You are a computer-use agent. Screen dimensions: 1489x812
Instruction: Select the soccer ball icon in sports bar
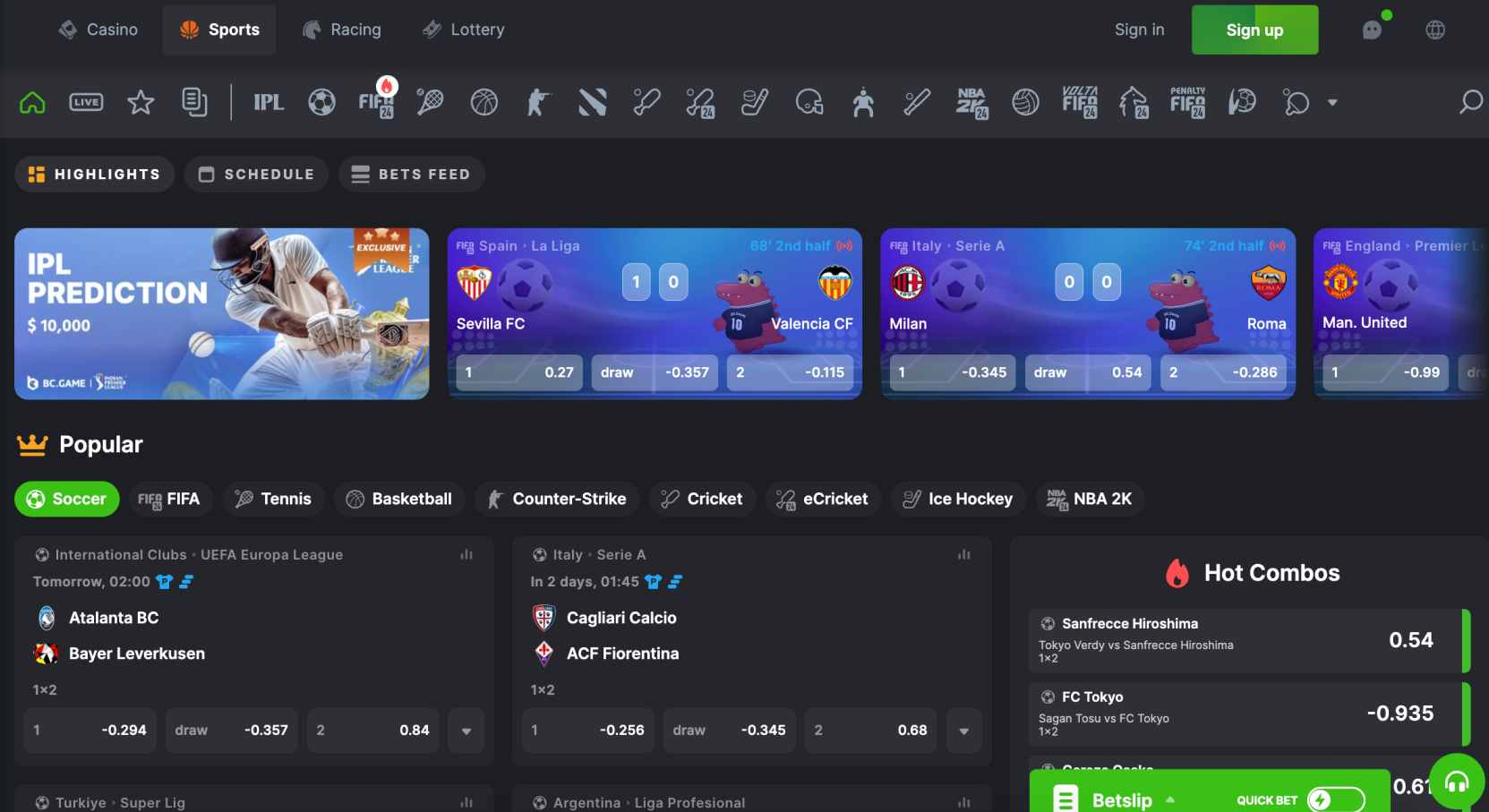pos(322,102)
